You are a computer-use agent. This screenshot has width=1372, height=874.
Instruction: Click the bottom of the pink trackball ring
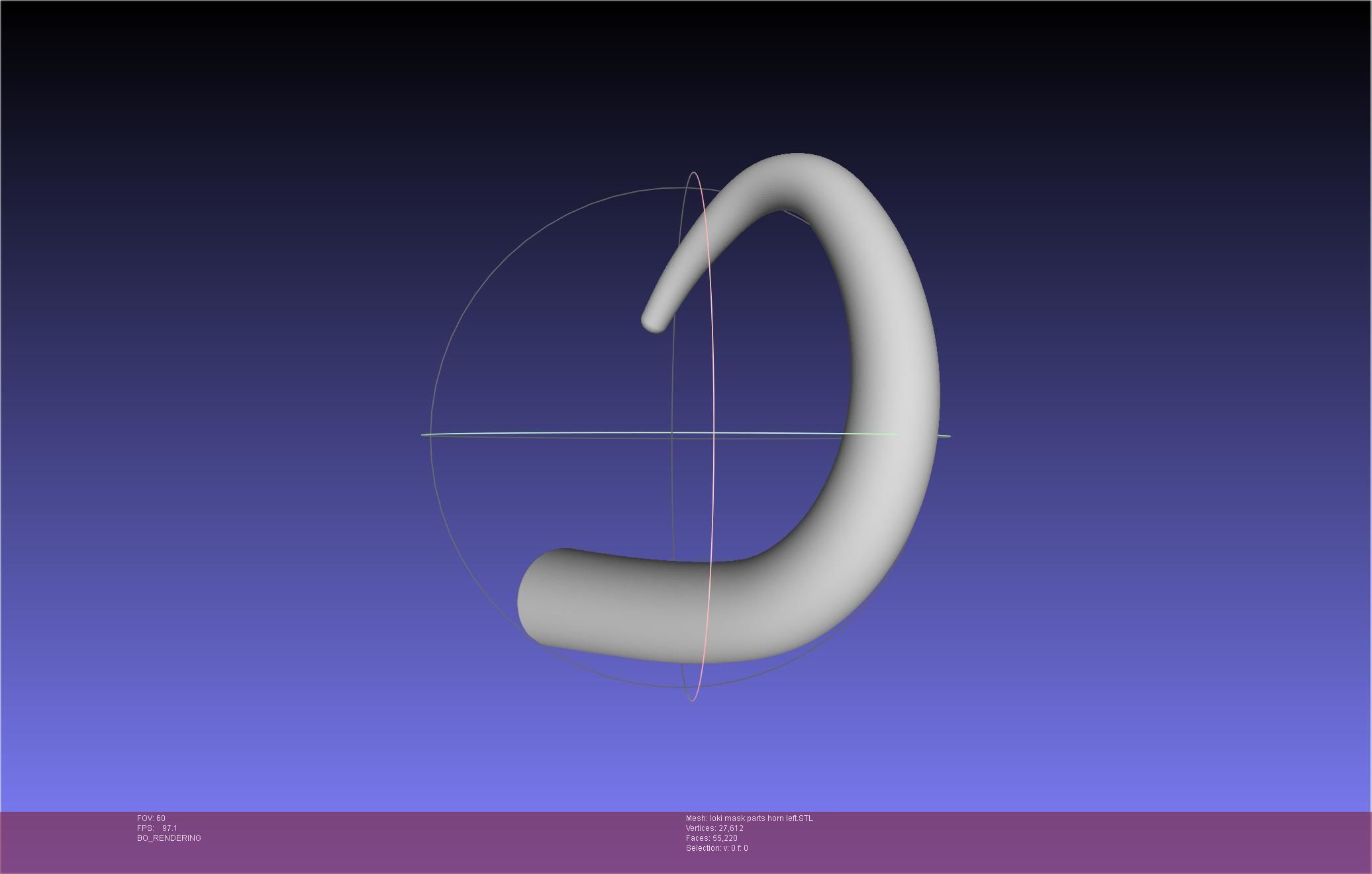[x=692, y=700]
